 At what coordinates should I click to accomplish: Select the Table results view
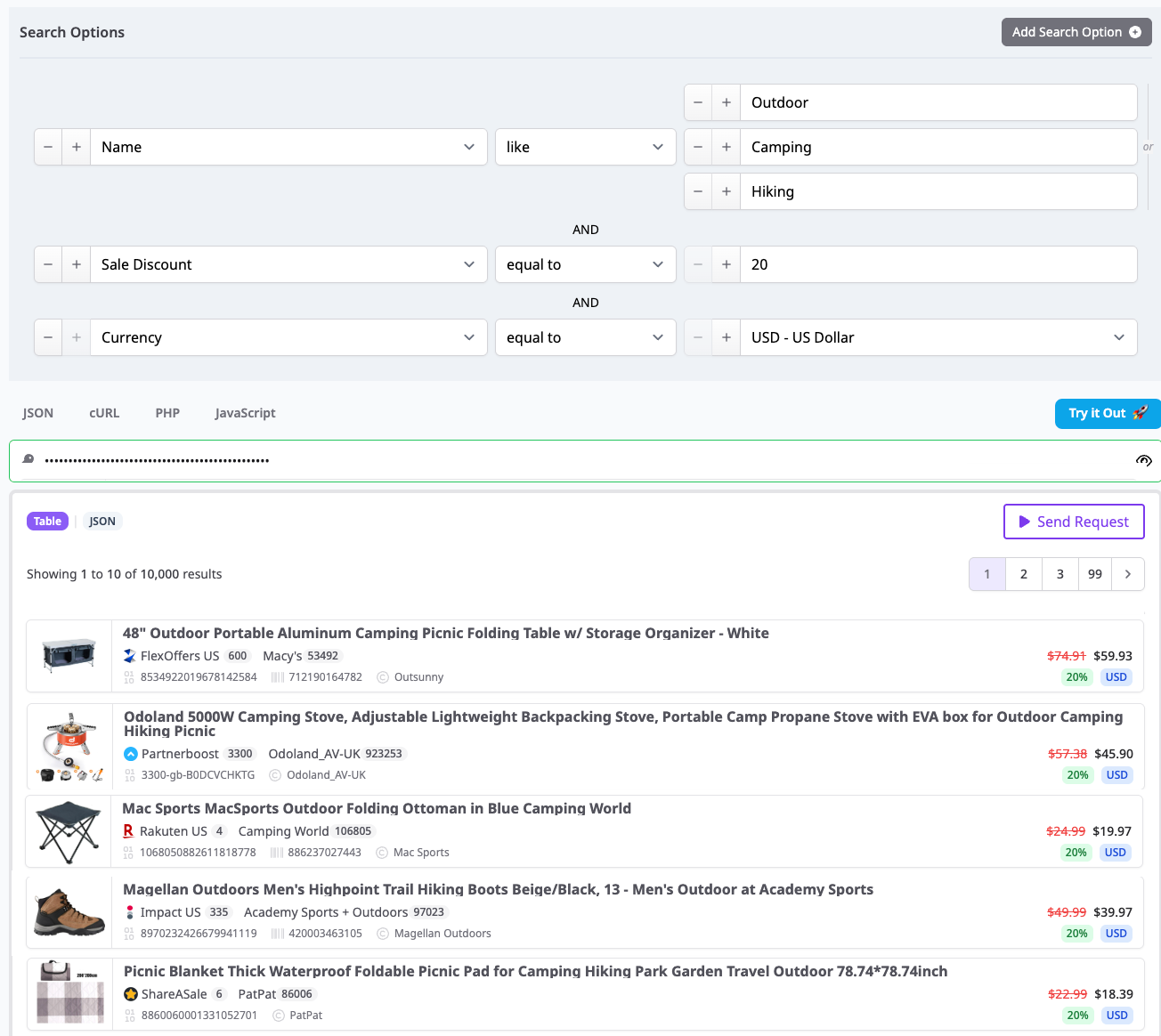click(x=47, y=522)
